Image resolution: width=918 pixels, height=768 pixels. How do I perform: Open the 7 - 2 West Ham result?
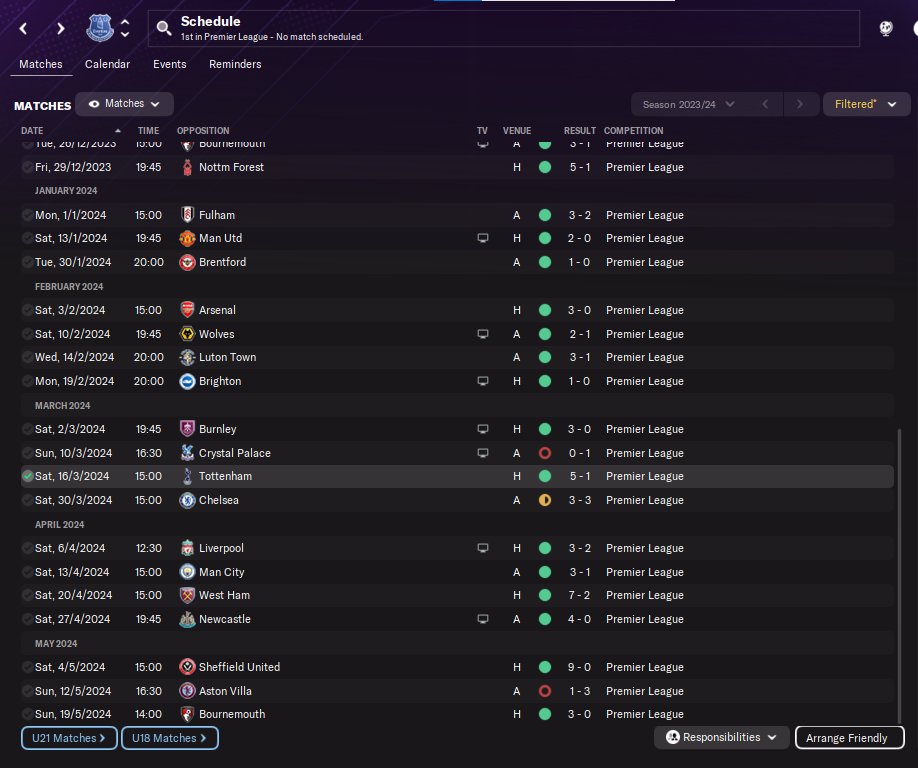[x=579, y=595]
